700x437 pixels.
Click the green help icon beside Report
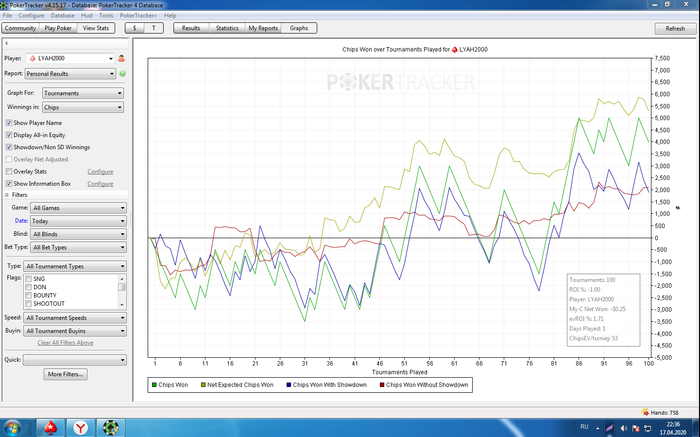tap(122, 73)
